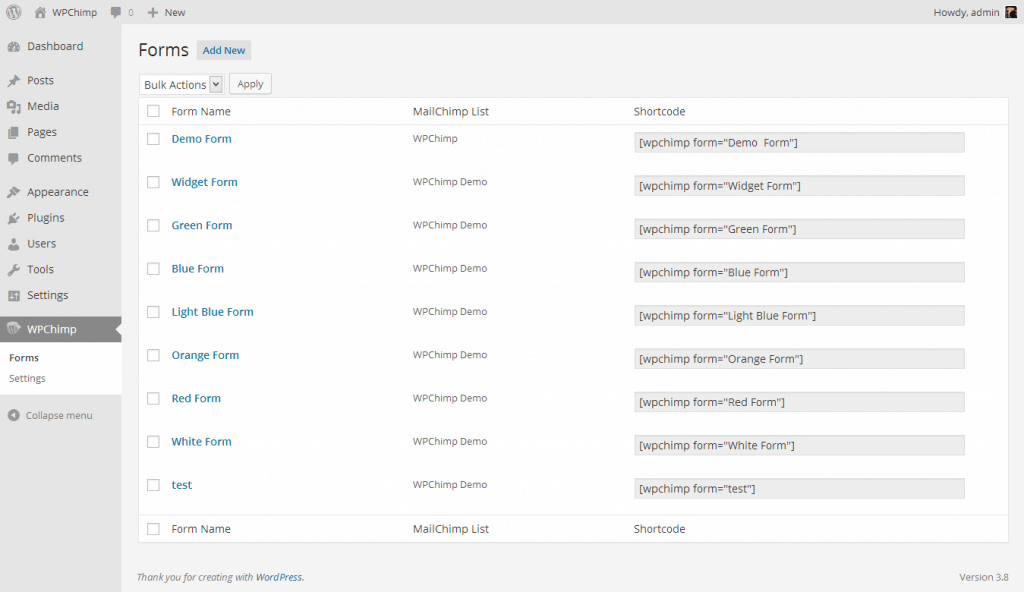Click the Collapse menu arrow icon
Screen dimensions: 1024x592
click(x=13, y=416)
